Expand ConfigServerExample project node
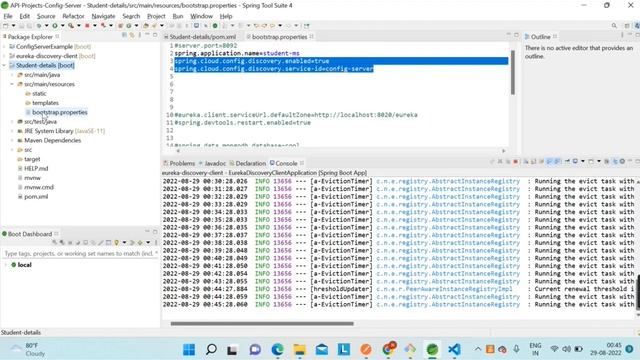 tap(4, 47)
